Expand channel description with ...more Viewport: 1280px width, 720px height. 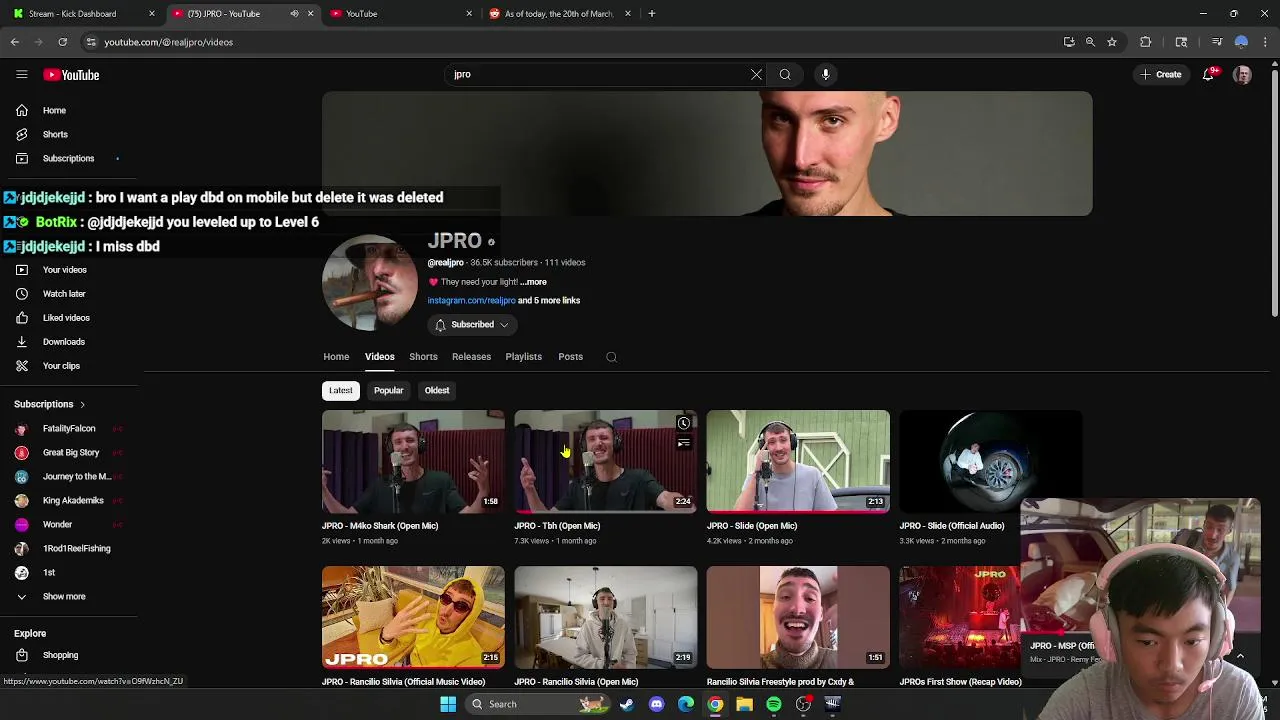(533, 282)
